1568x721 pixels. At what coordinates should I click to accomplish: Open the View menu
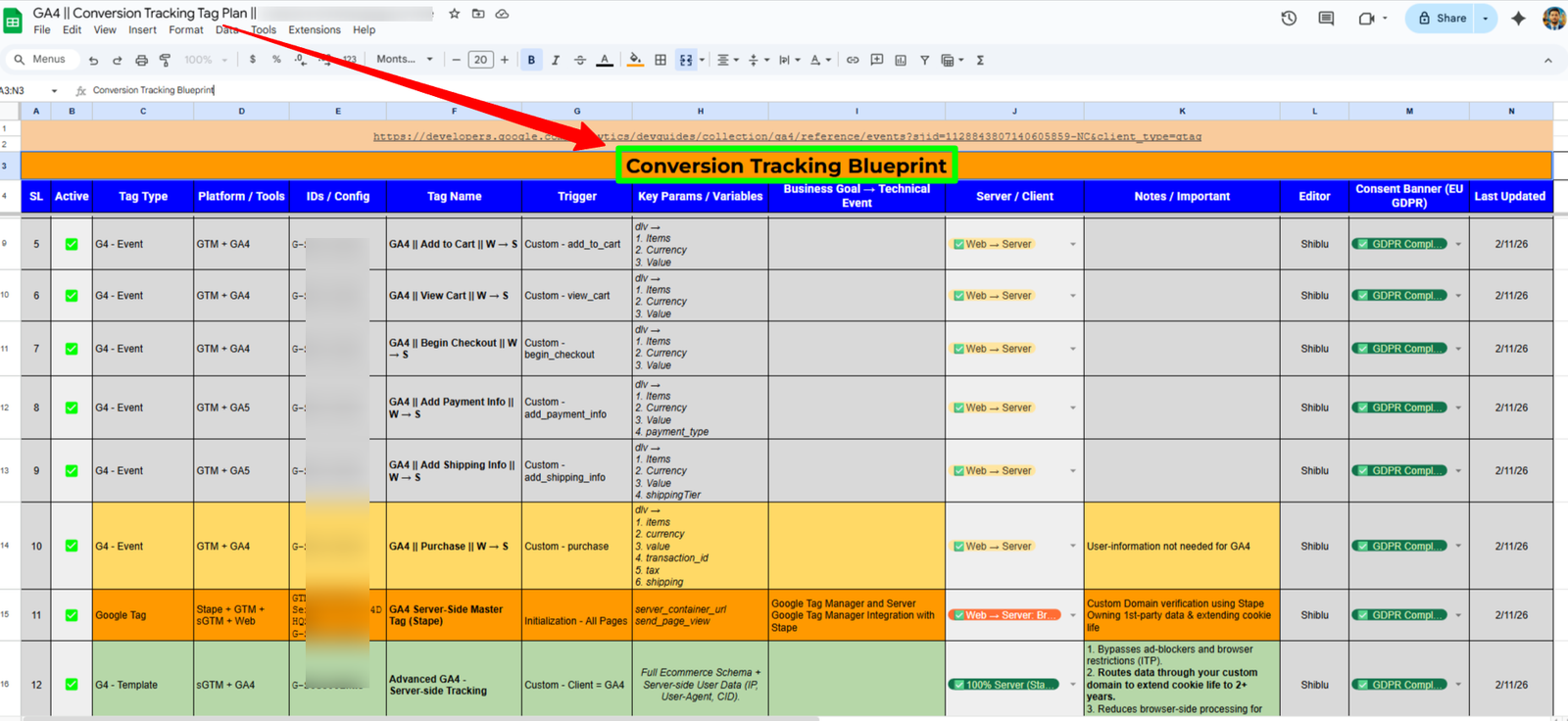click(x=105, y=30)
